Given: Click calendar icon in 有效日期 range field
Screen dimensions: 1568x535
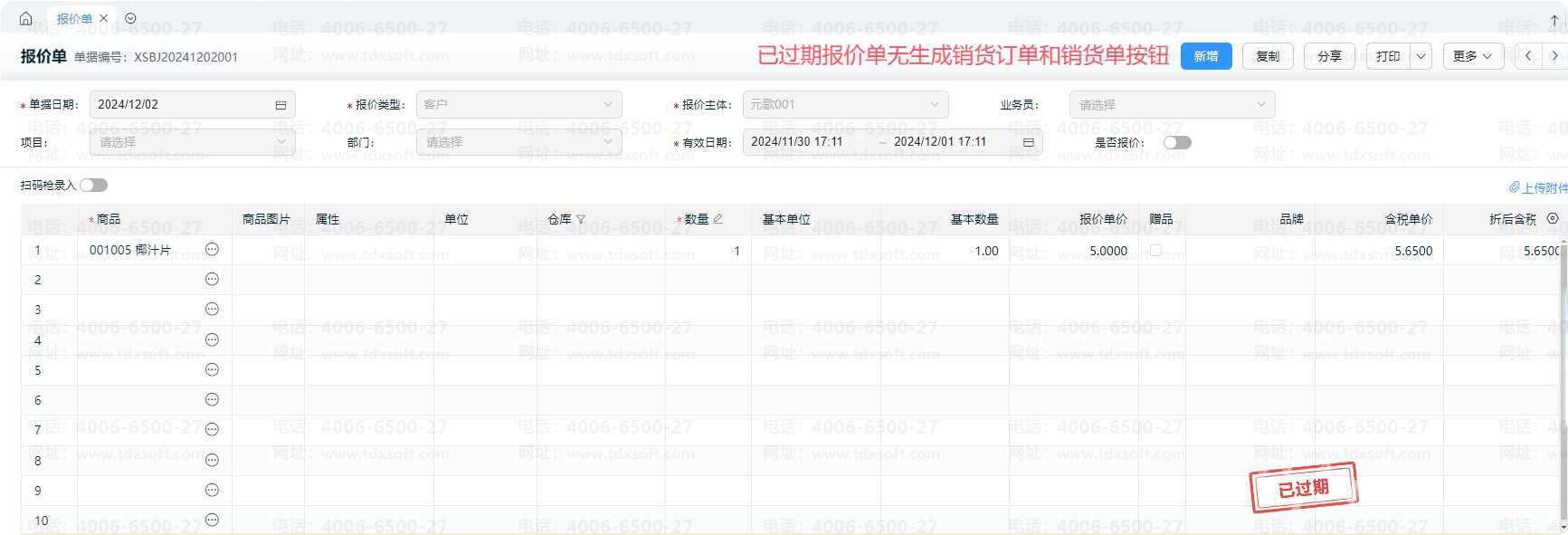Looking at the screenshot, I should click(1028, 142).
